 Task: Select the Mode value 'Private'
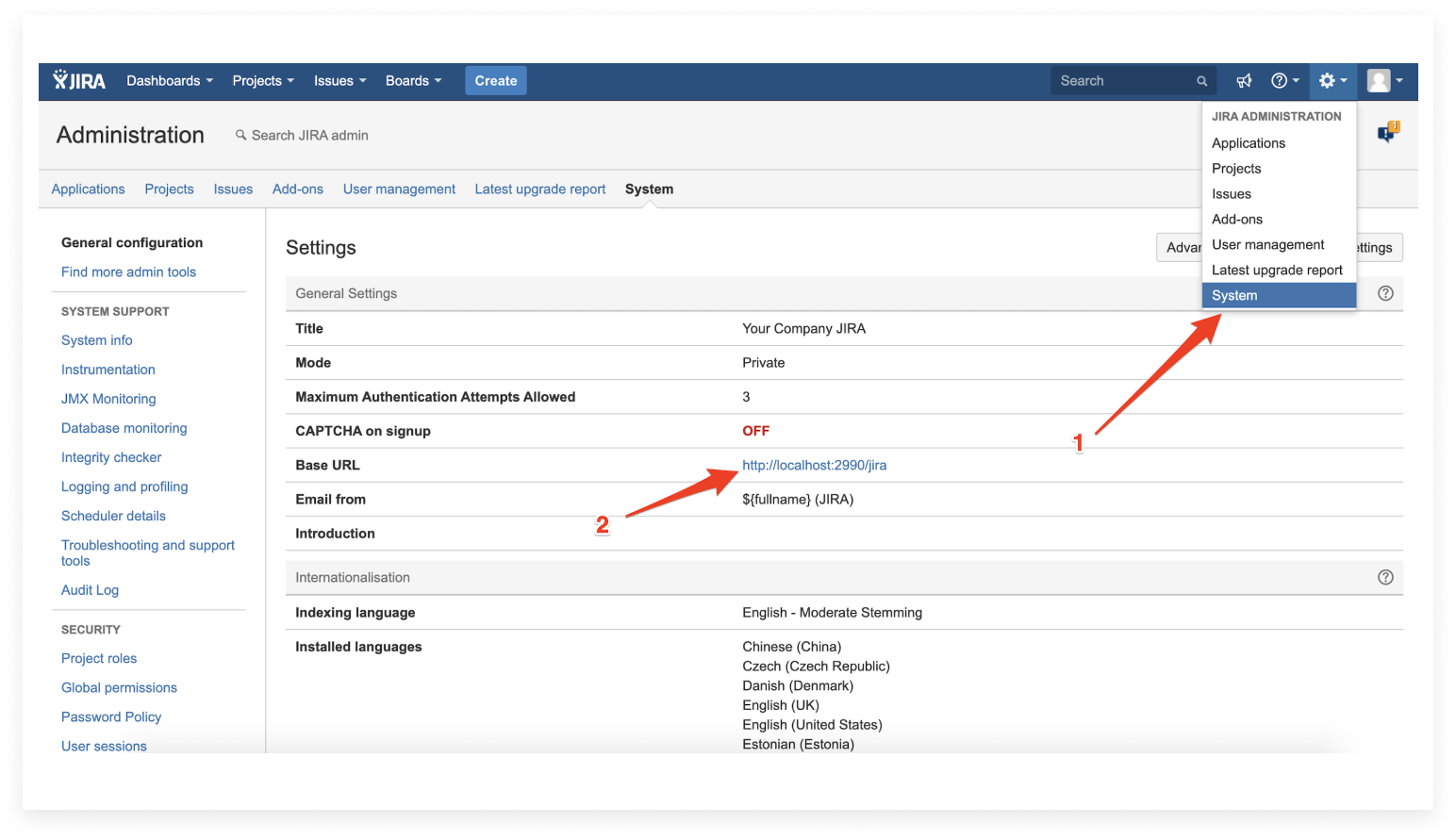pos(763,362)
